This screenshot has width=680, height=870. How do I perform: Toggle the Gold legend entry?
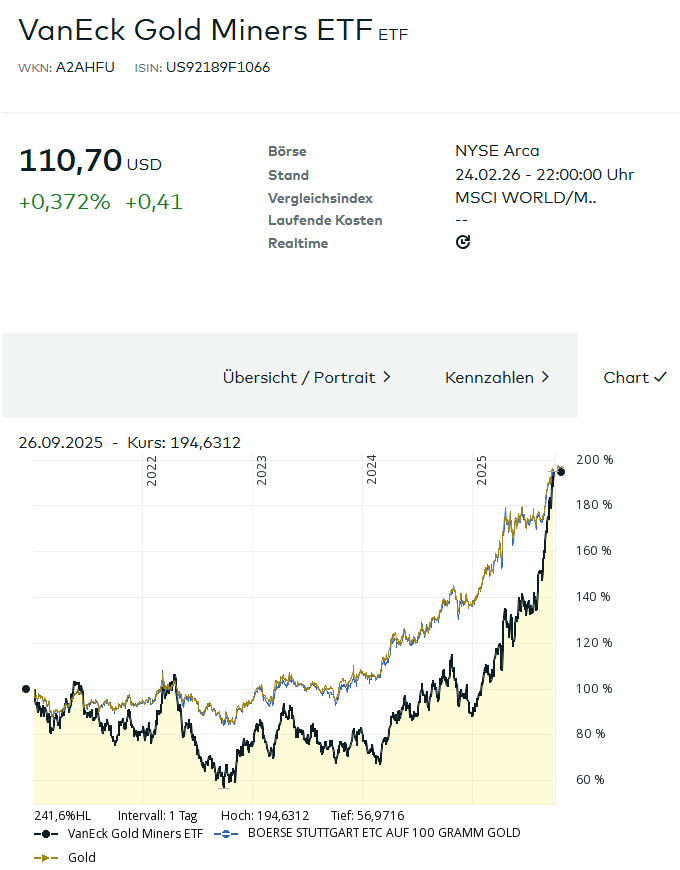65,857
